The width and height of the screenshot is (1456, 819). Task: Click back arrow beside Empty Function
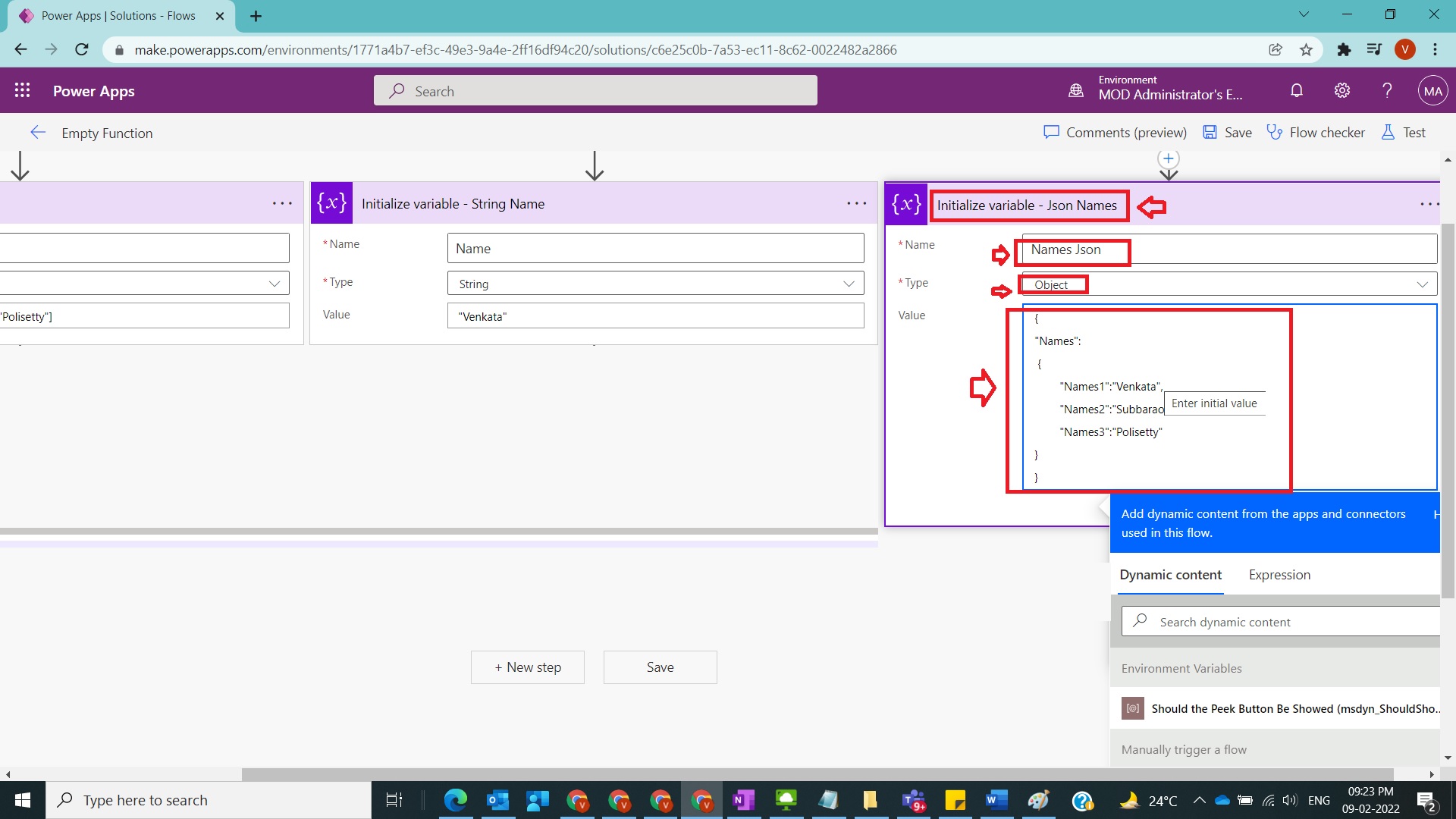[x=38, y=133]
